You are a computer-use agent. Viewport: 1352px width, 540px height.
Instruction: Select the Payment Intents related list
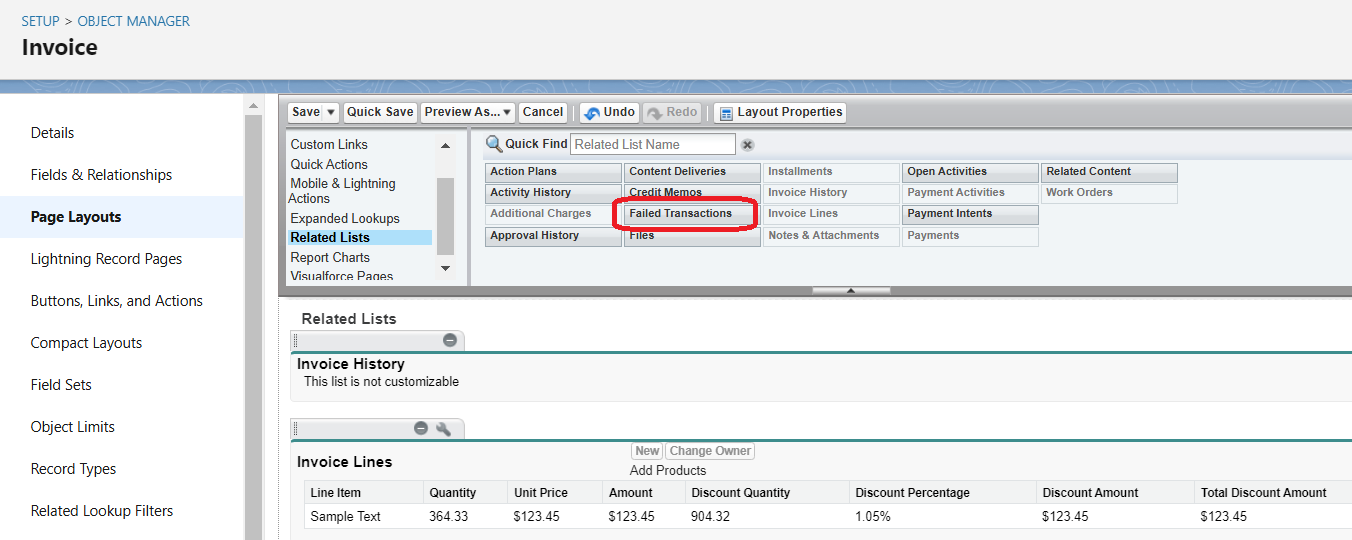(970, 214)
